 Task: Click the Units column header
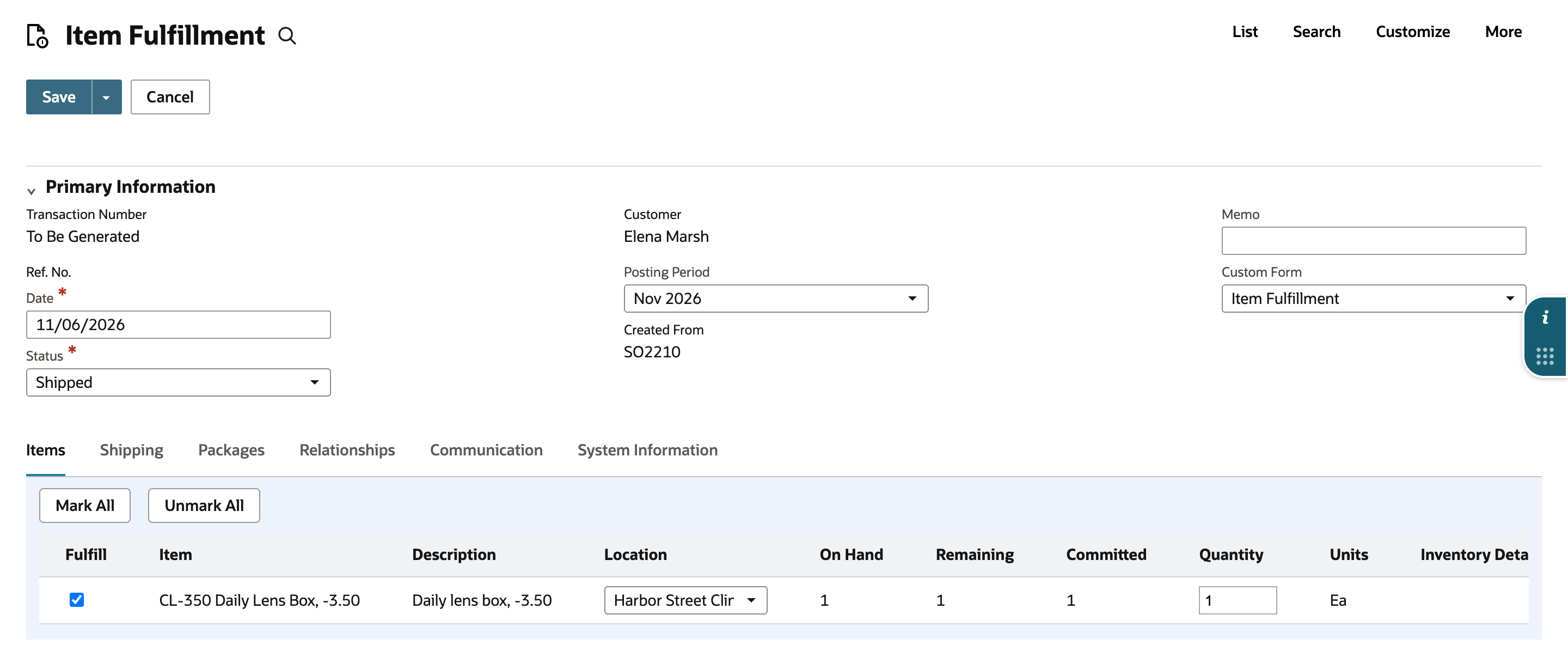tap(1348, 555)
